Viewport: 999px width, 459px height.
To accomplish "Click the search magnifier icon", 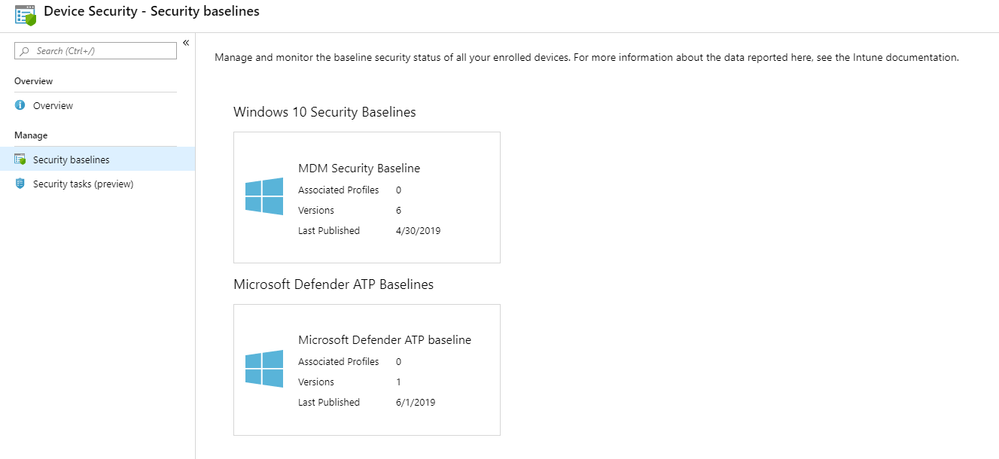I will 25,50.
